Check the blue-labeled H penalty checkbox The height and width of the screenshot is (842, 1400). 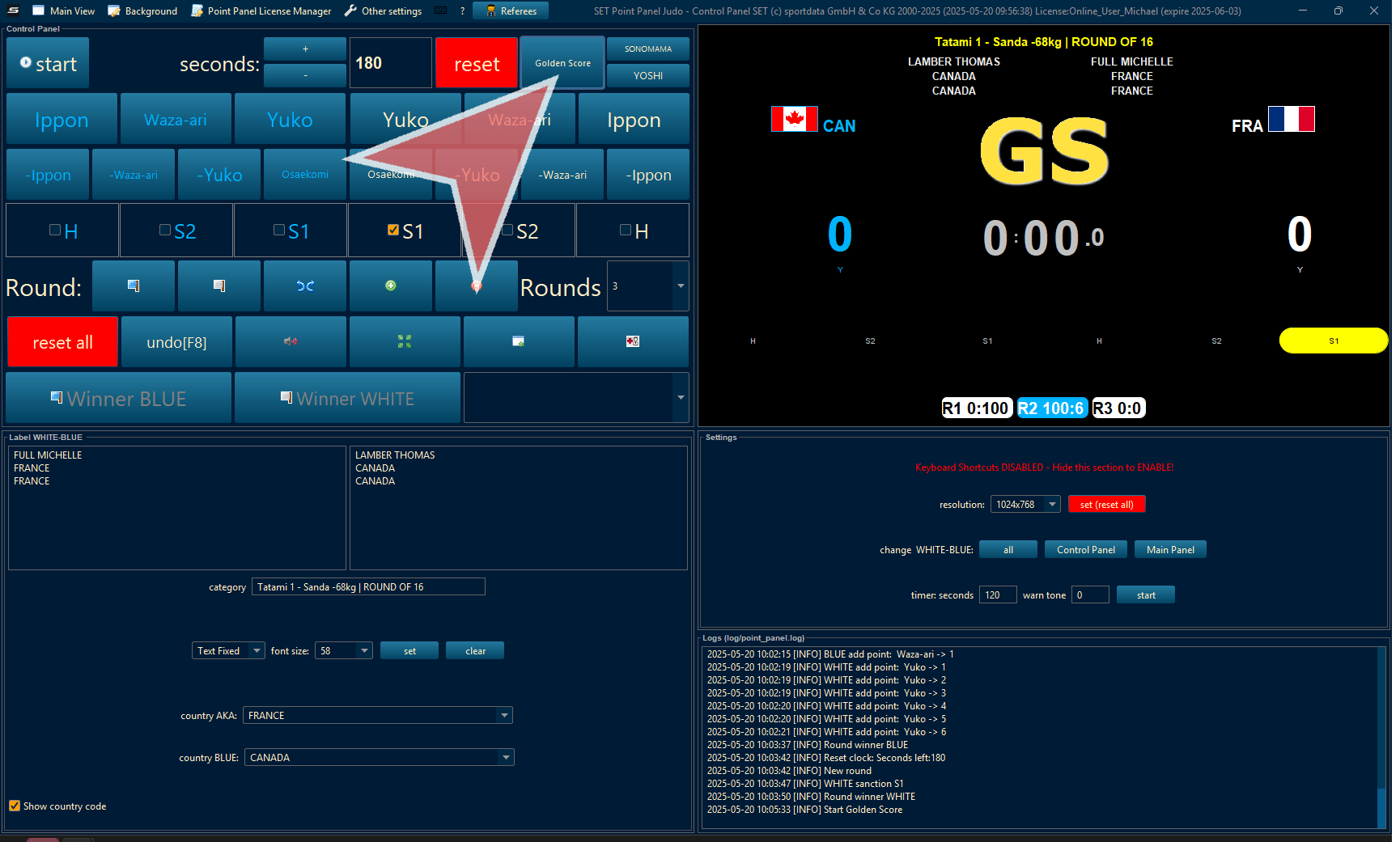(55, 231)
